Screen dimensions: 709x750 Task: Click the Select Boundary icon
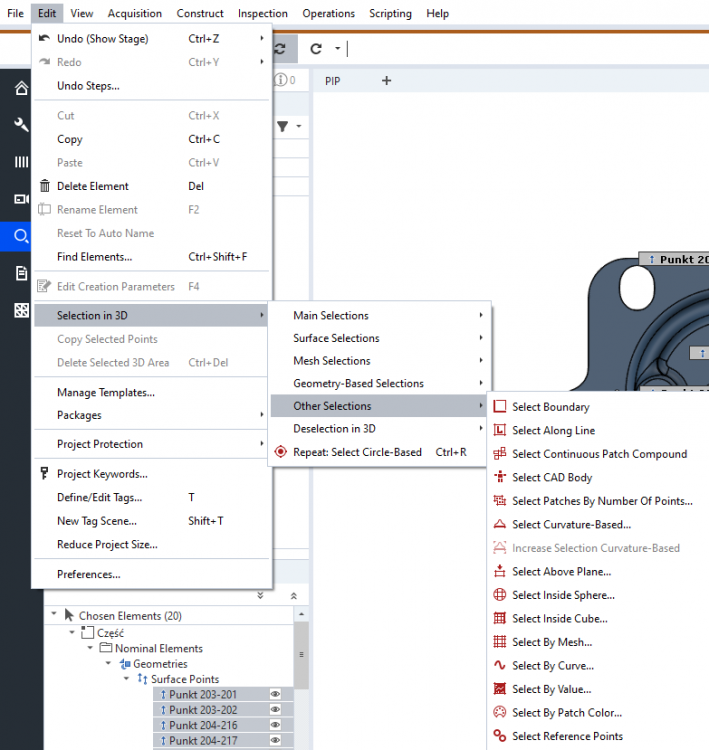tap(499, 407)
